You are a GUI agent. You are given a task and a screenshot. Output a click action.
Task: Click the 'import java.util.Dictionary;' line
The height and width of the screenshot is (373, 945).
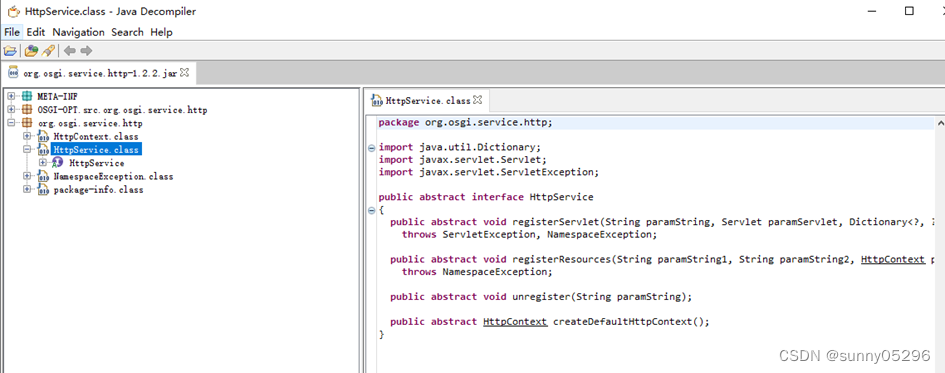pyautogui.click(x=460, y=147)
